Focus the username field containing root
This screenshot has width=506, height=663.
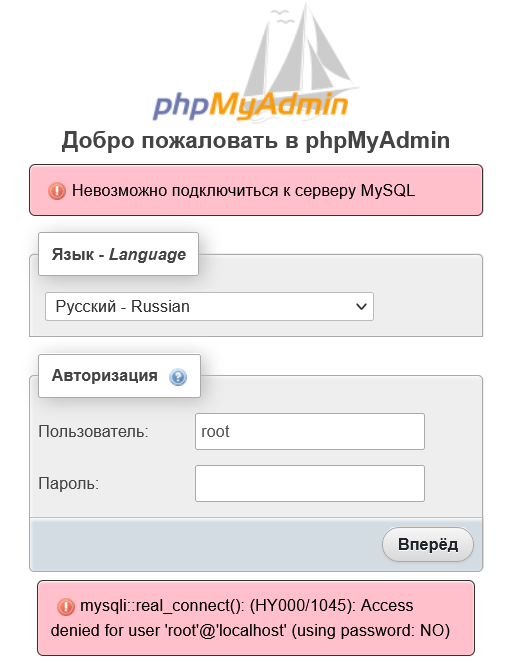(x=310, y=431)
